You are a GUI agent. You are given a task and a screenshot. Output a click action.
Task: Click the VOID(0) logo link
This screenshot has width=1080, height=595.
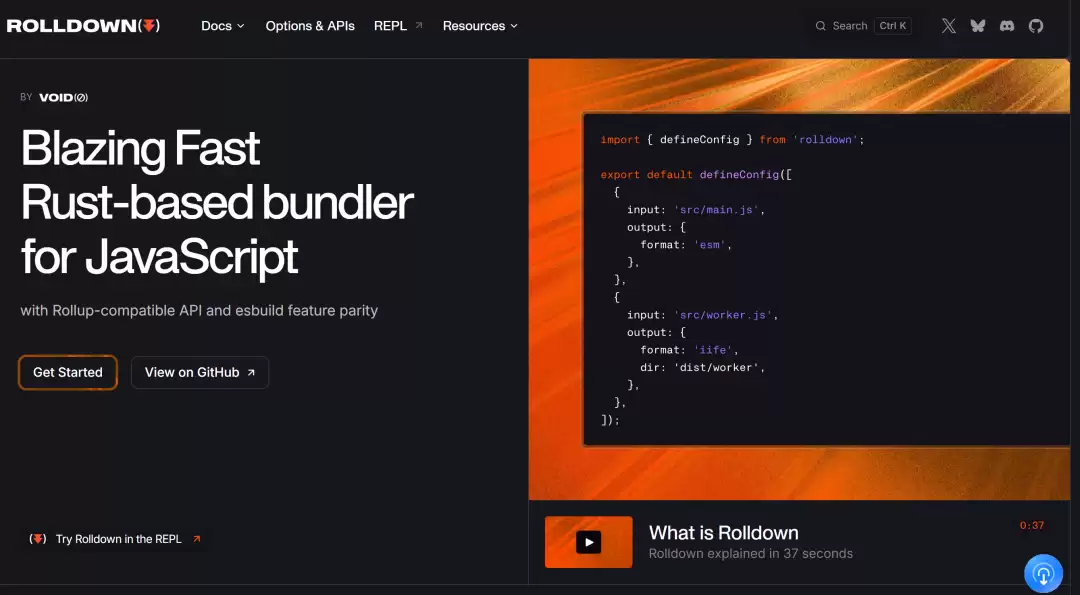point(63,98)
